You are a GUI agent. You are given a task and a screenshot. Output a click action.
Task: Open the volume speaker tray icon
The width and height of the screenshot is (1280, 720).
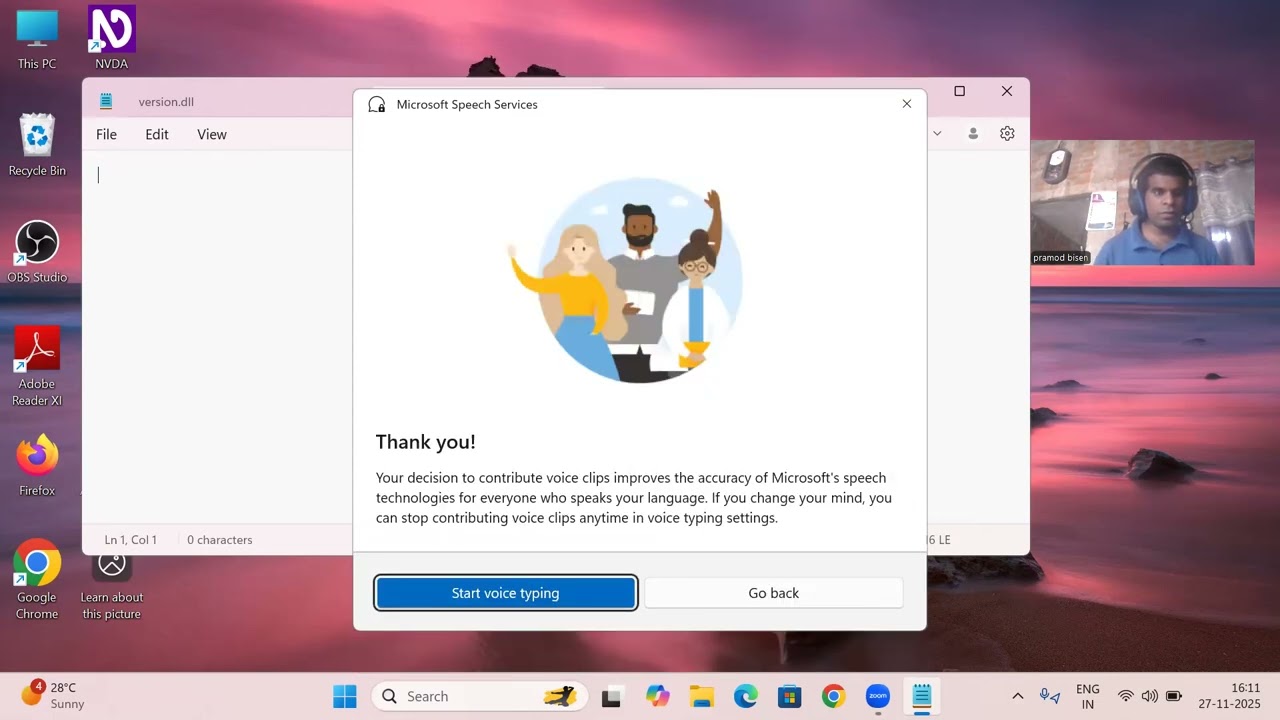pyautogui.click(x=1150, y=696)
